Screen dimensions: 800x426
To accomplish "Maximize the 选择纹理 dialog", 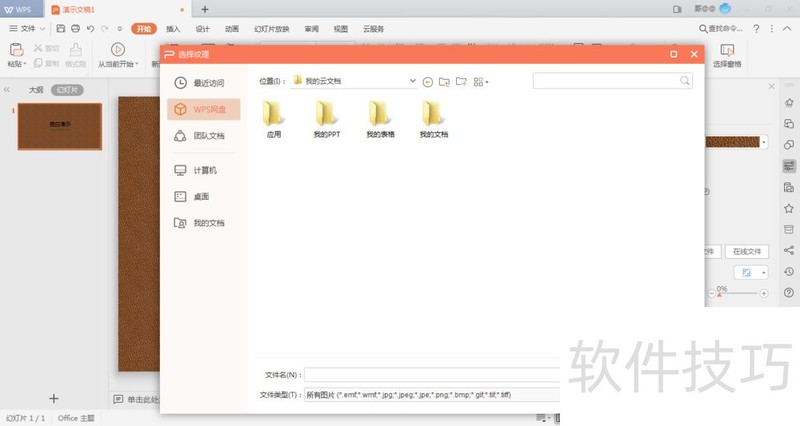I will click(x=673, y=54).
